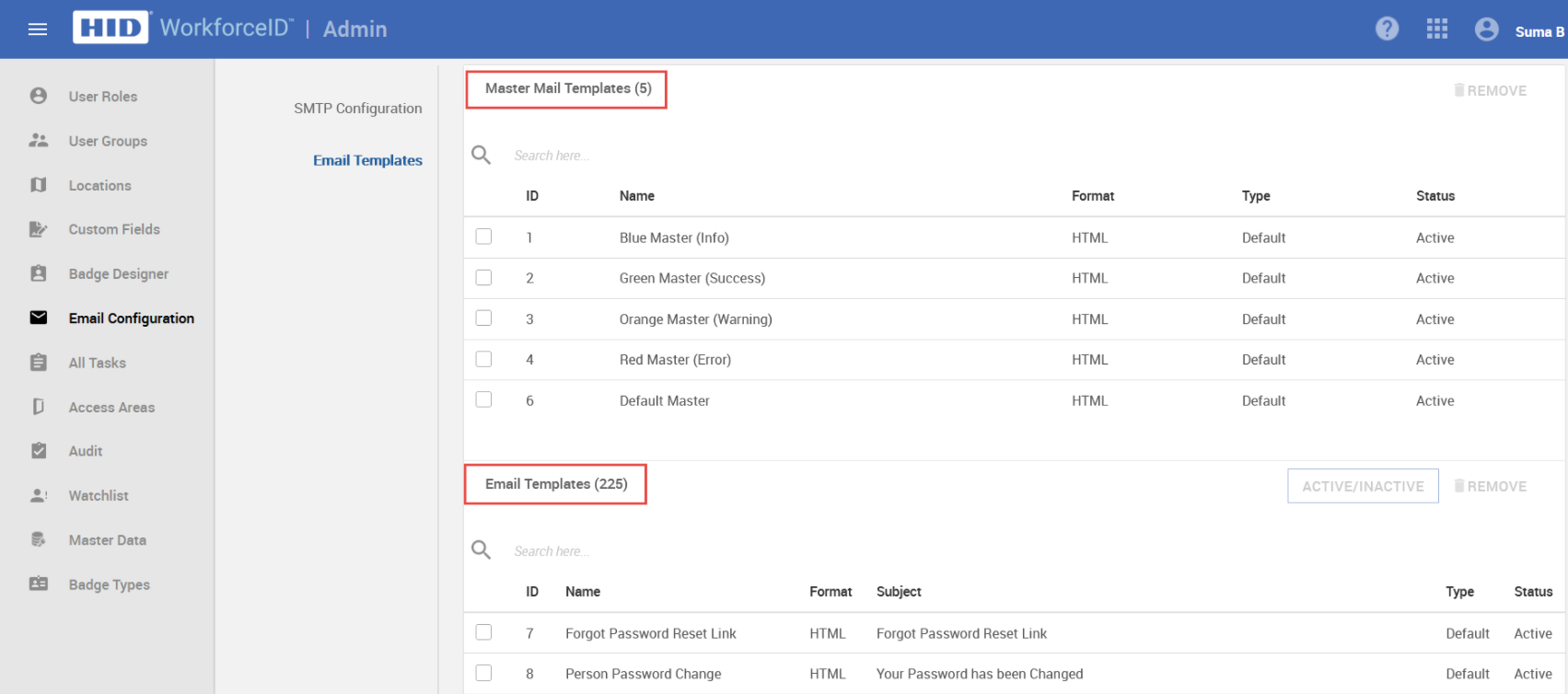Image resolution: width=1568 pixels, height=694 pixels.
Task: Open Badge Designer menu item
Action: tap(119, 274)
